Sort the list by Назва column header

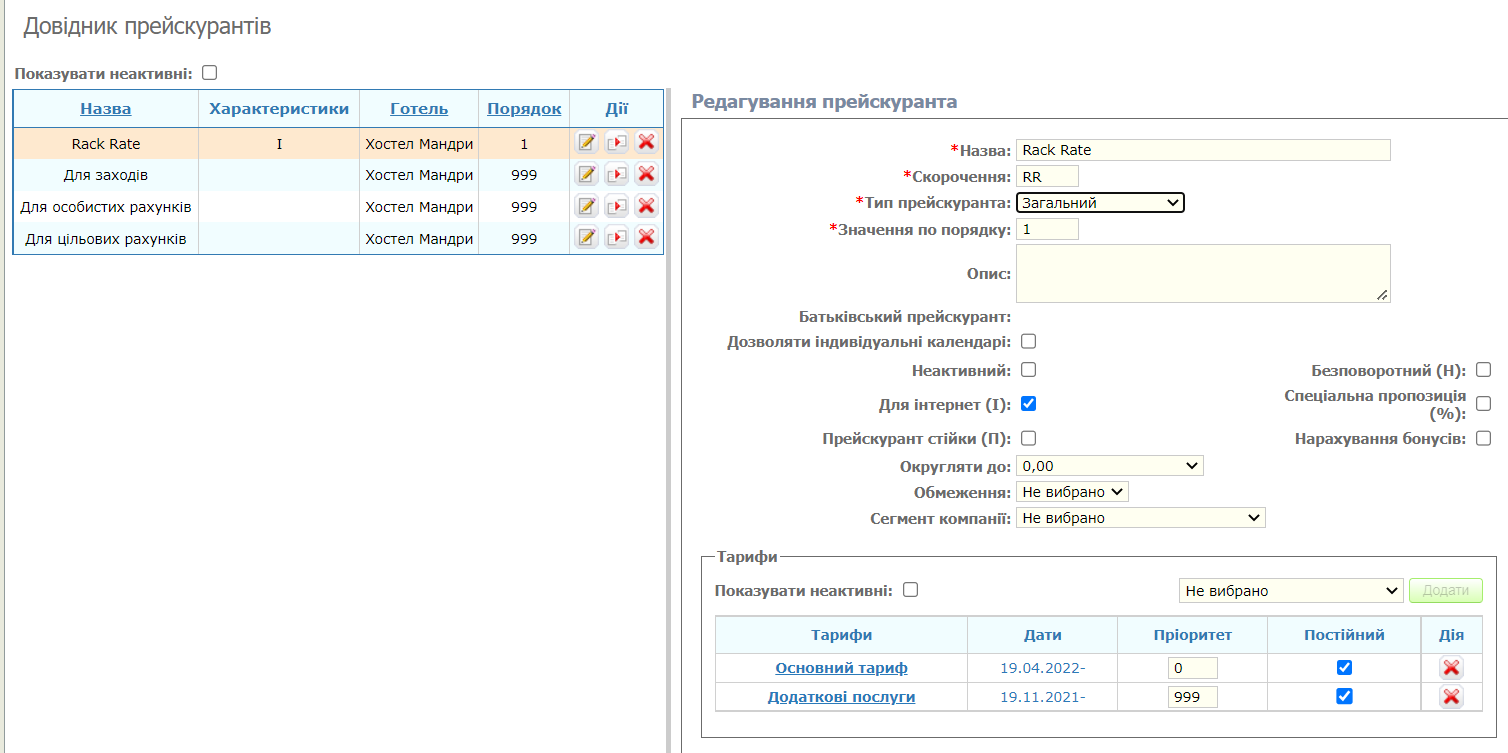[x=106, y=109]
